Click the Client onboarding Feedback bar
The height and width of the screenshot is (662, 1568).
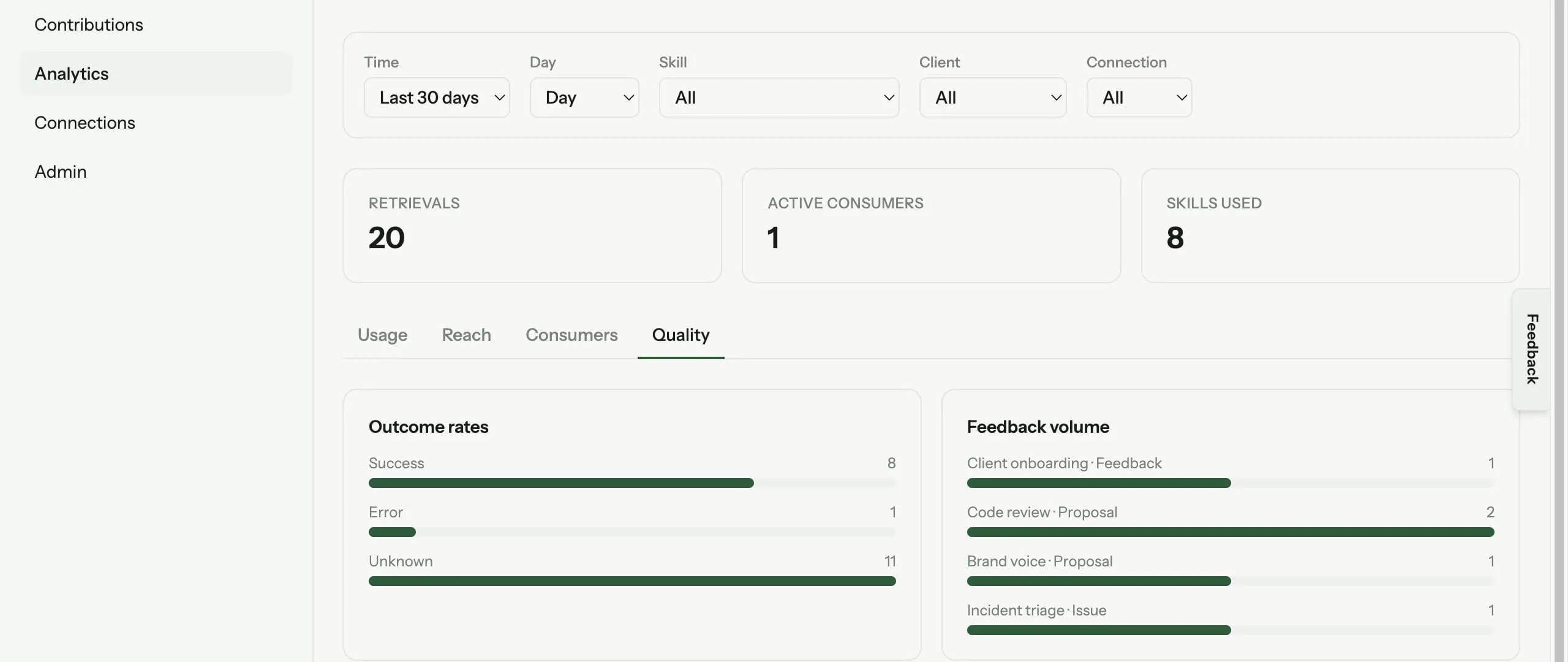point(1231,483)
